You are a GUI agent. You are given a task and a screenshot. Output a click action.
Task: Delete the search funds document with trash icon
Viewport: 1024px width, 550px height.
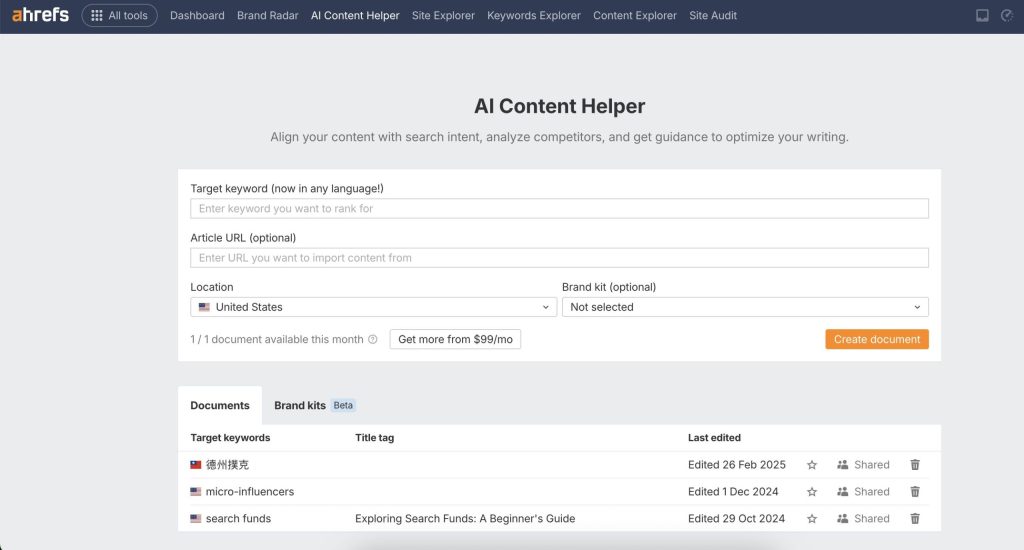click(915, 519)
